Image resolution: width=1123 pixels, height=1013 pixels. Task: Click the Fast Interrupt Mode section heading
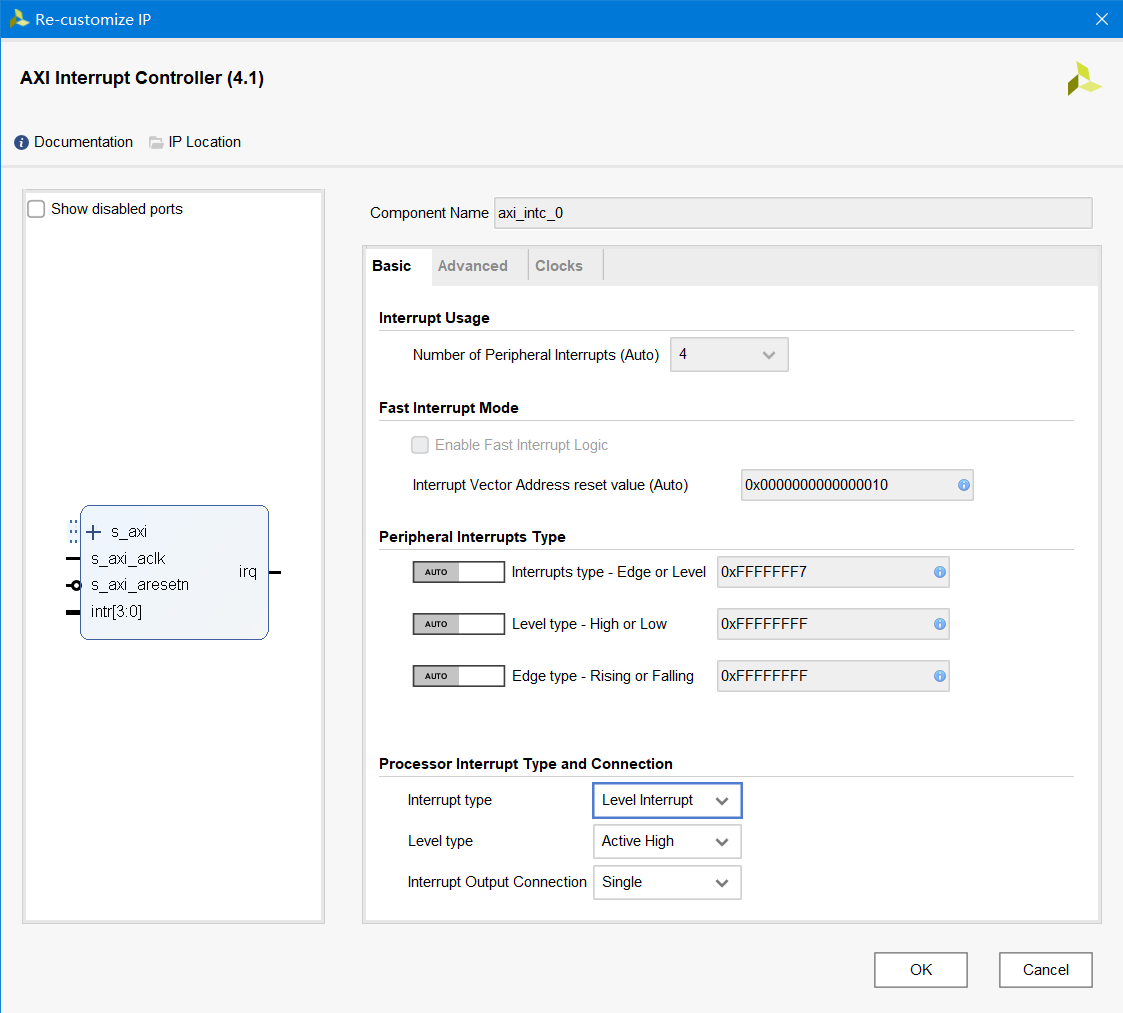tap(448, 408)
